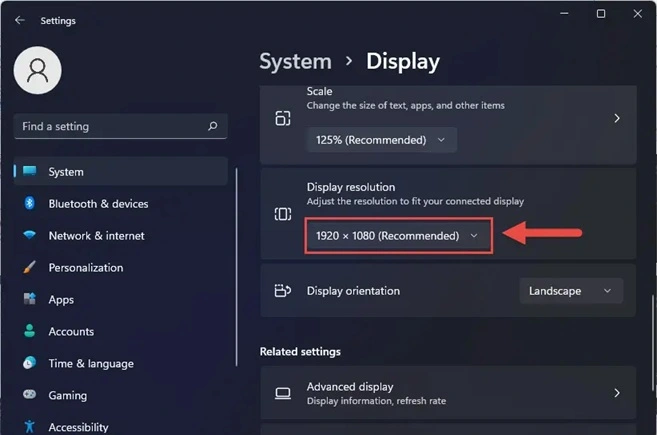Click the System monitor icon in sidebar
Image resolution: width=657 pixels, height=435 pixels.
pos(30,171)
